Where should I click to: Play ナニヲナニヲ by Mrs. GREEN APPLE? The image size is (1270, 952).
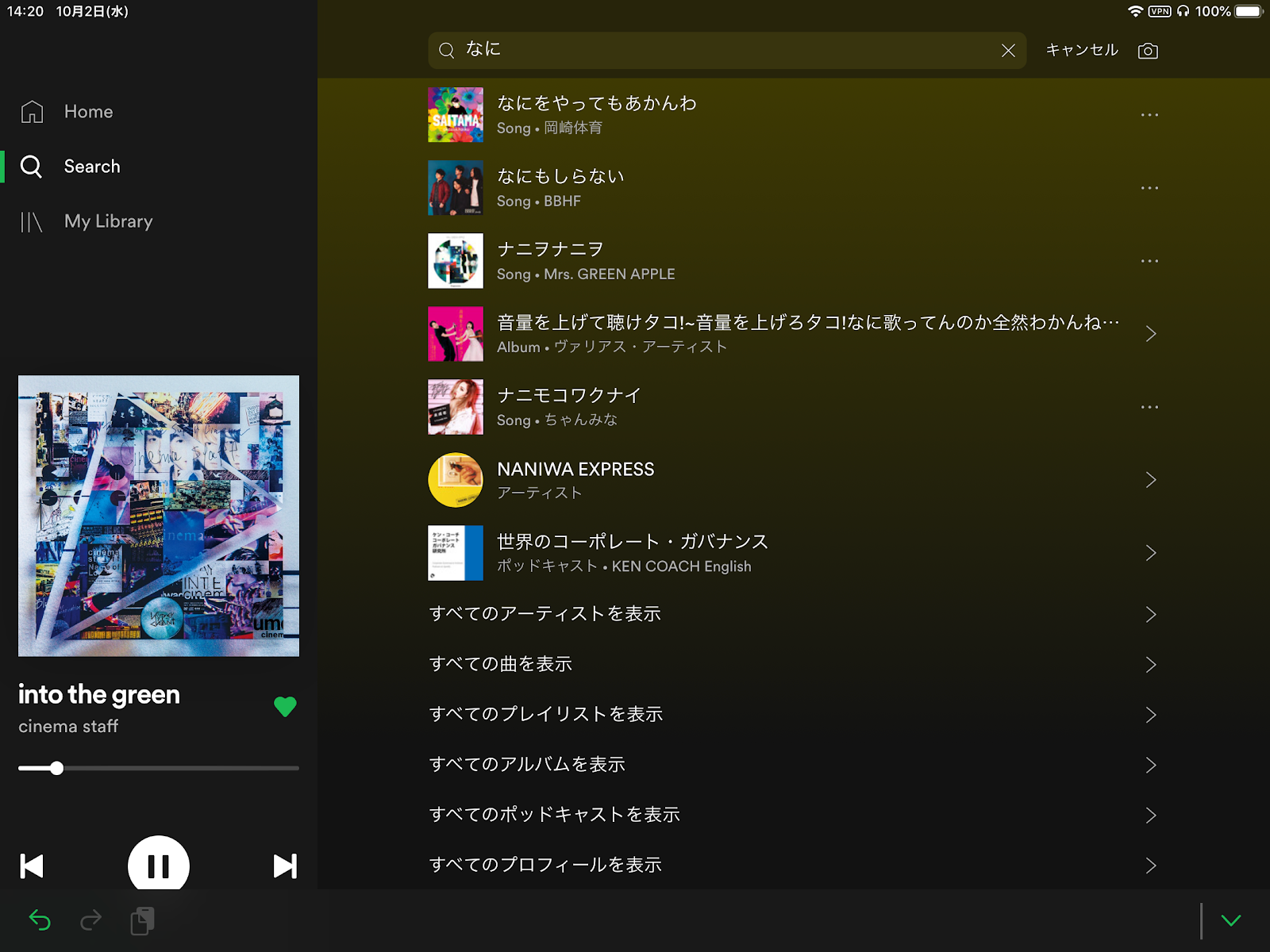click(x=794, y=261)
